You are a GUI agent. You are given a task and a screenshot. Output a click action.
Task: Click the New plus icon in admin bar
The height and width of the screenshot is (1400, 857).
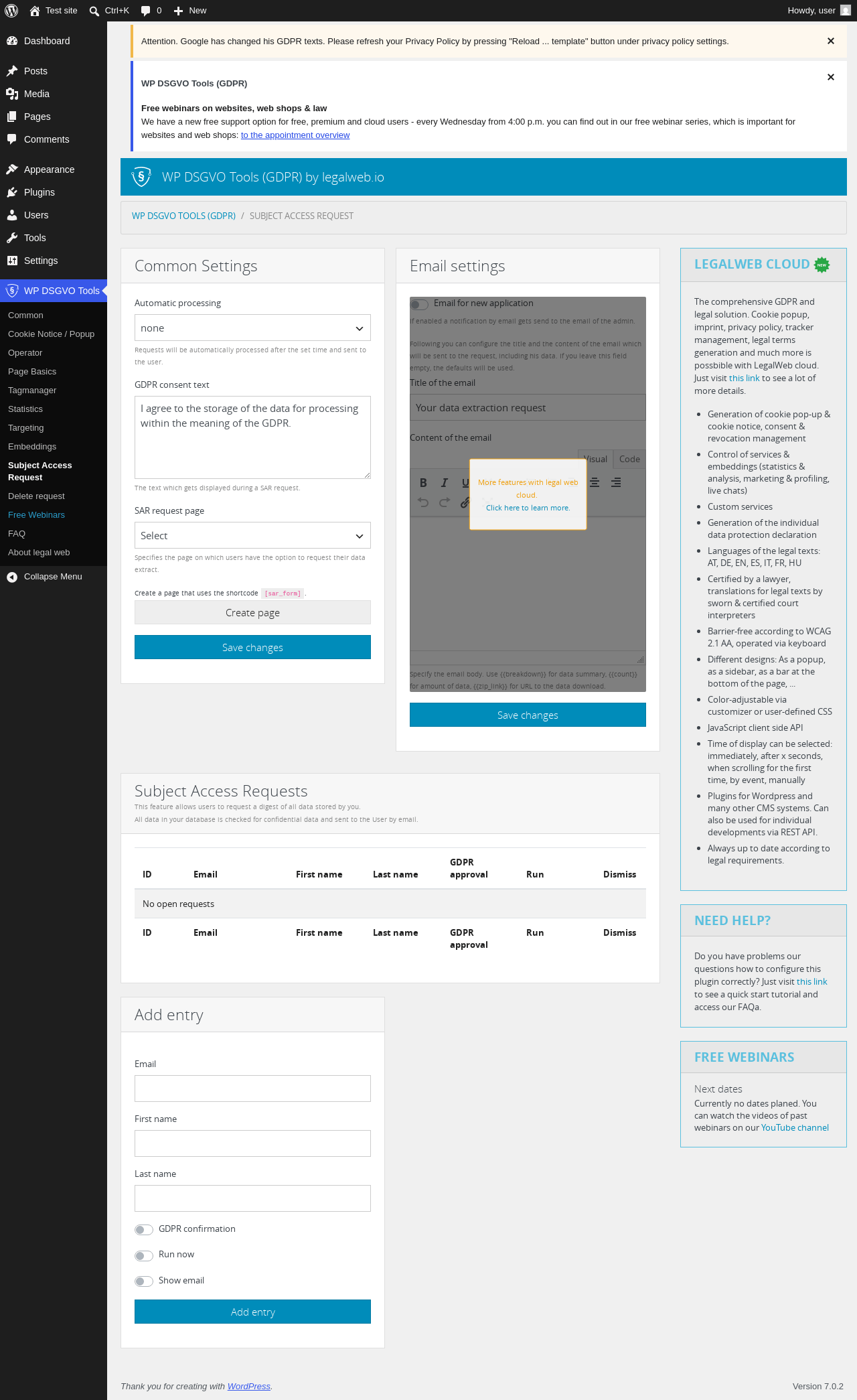[178, 11]
